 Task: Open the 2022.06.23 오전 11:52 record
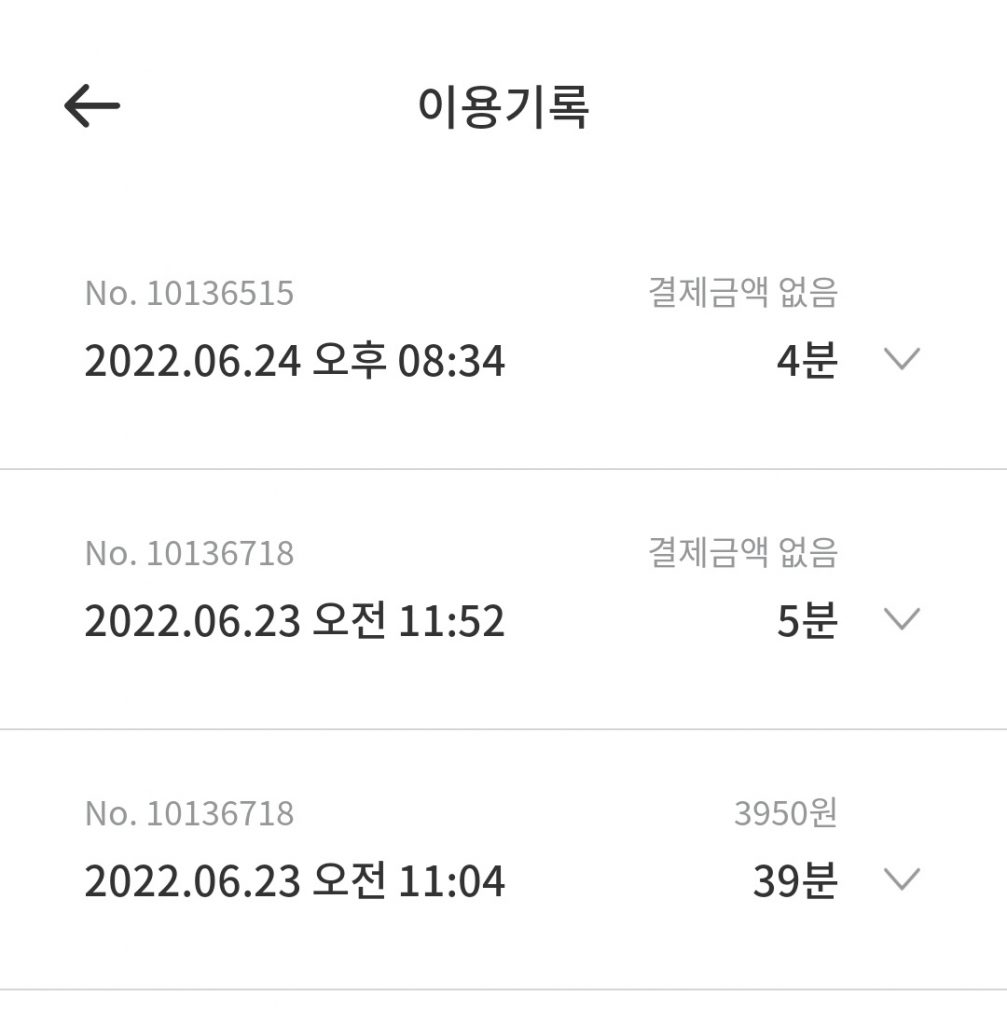point(504,599)
